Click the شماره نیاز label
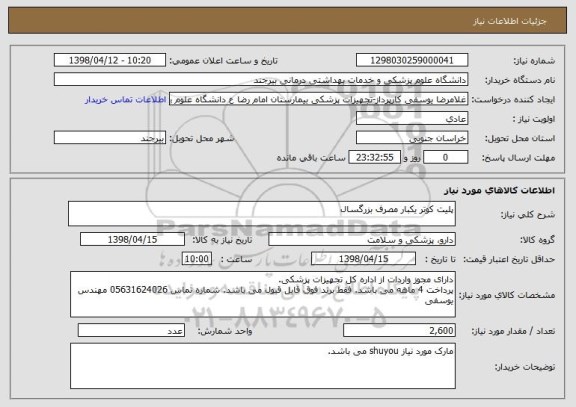 534,61
